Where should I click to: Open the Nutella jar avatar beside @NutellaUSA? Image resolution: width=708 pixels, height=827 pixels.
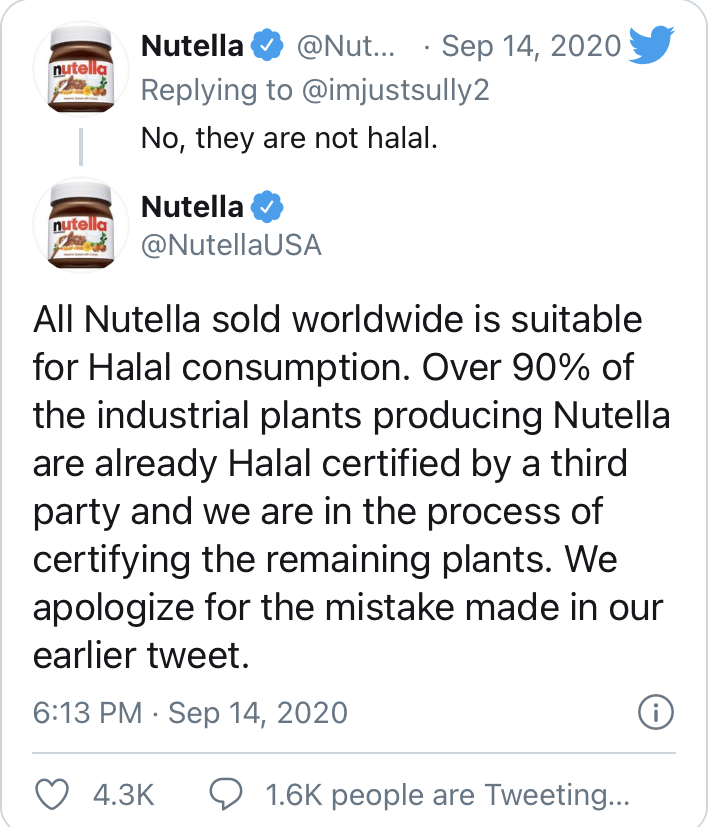point(81,225)
